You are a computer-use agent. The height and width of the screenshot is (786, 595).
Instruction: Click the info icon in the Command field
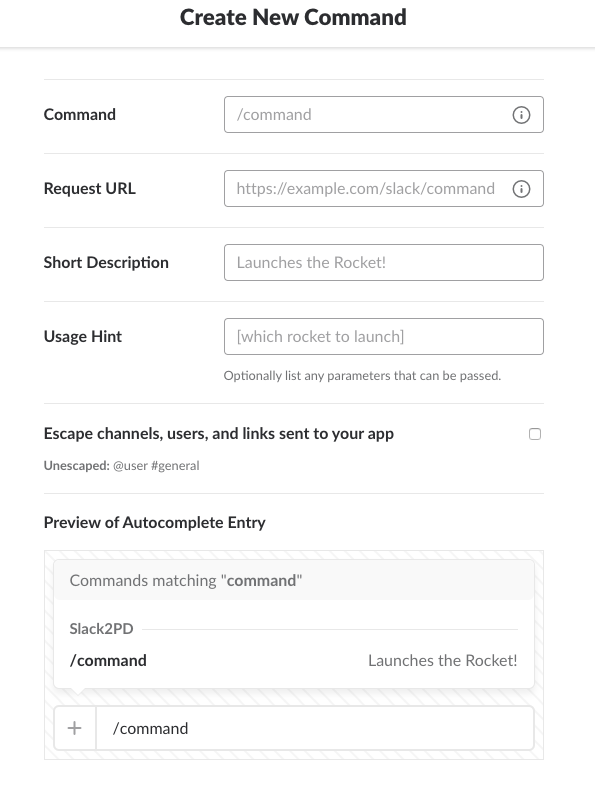coord(521,115)
